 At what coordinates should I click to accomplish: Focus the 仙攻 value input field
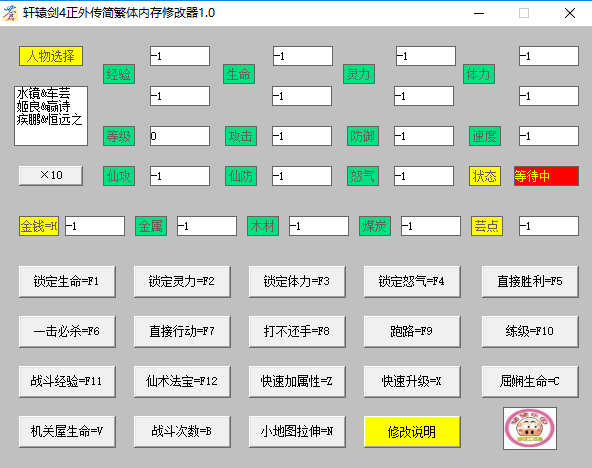[180, 176]
